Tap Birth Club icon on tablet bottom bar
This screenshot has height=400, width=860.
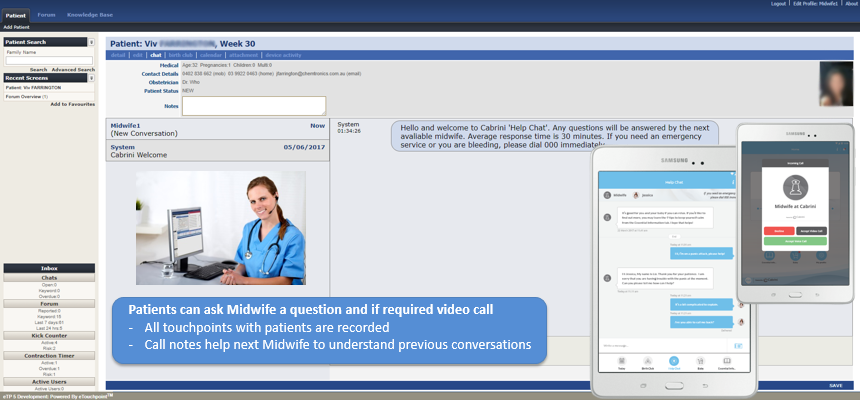[648, 363]
